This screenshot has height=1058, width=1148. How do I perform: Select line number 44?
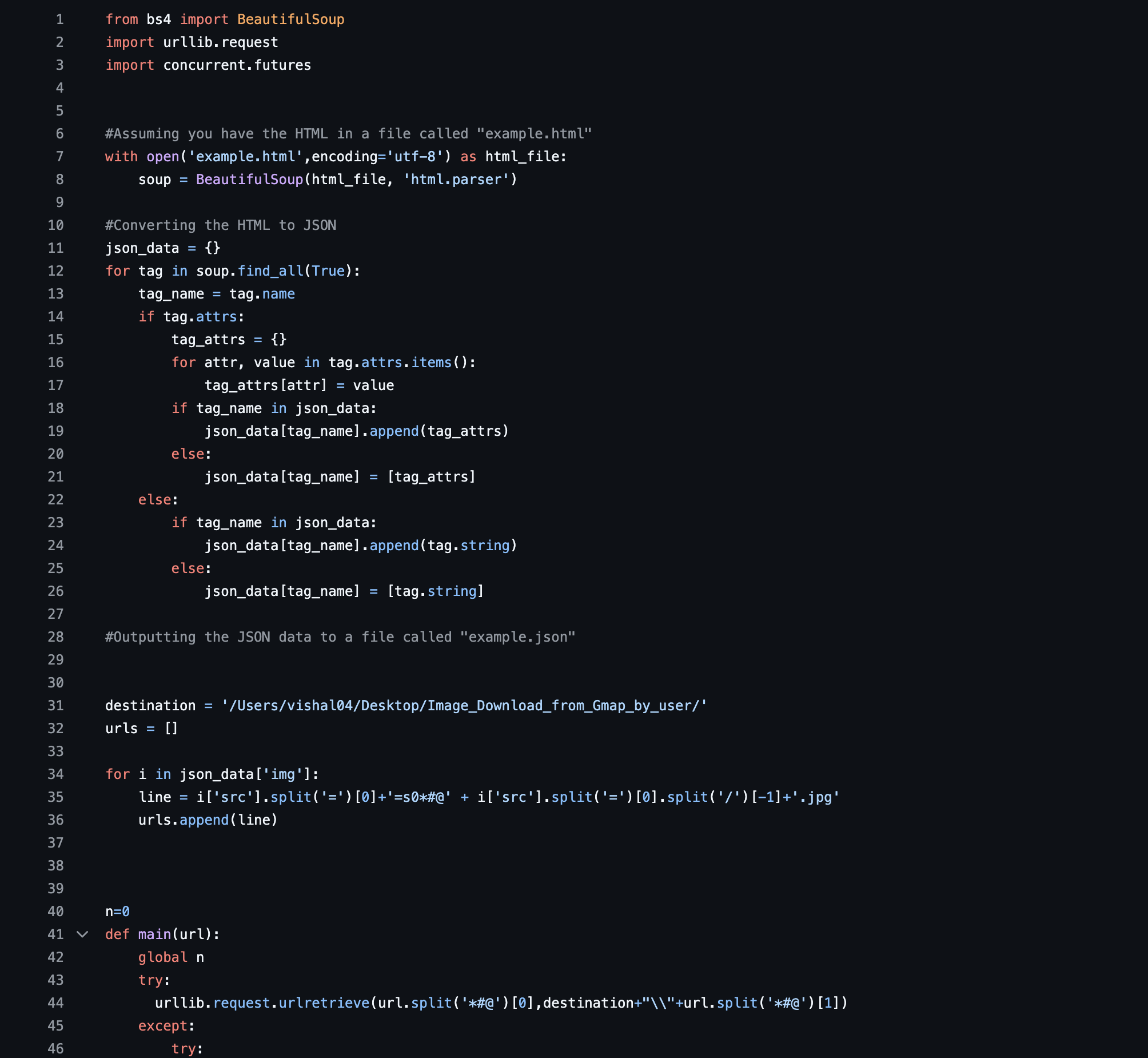pos(55,1003)
